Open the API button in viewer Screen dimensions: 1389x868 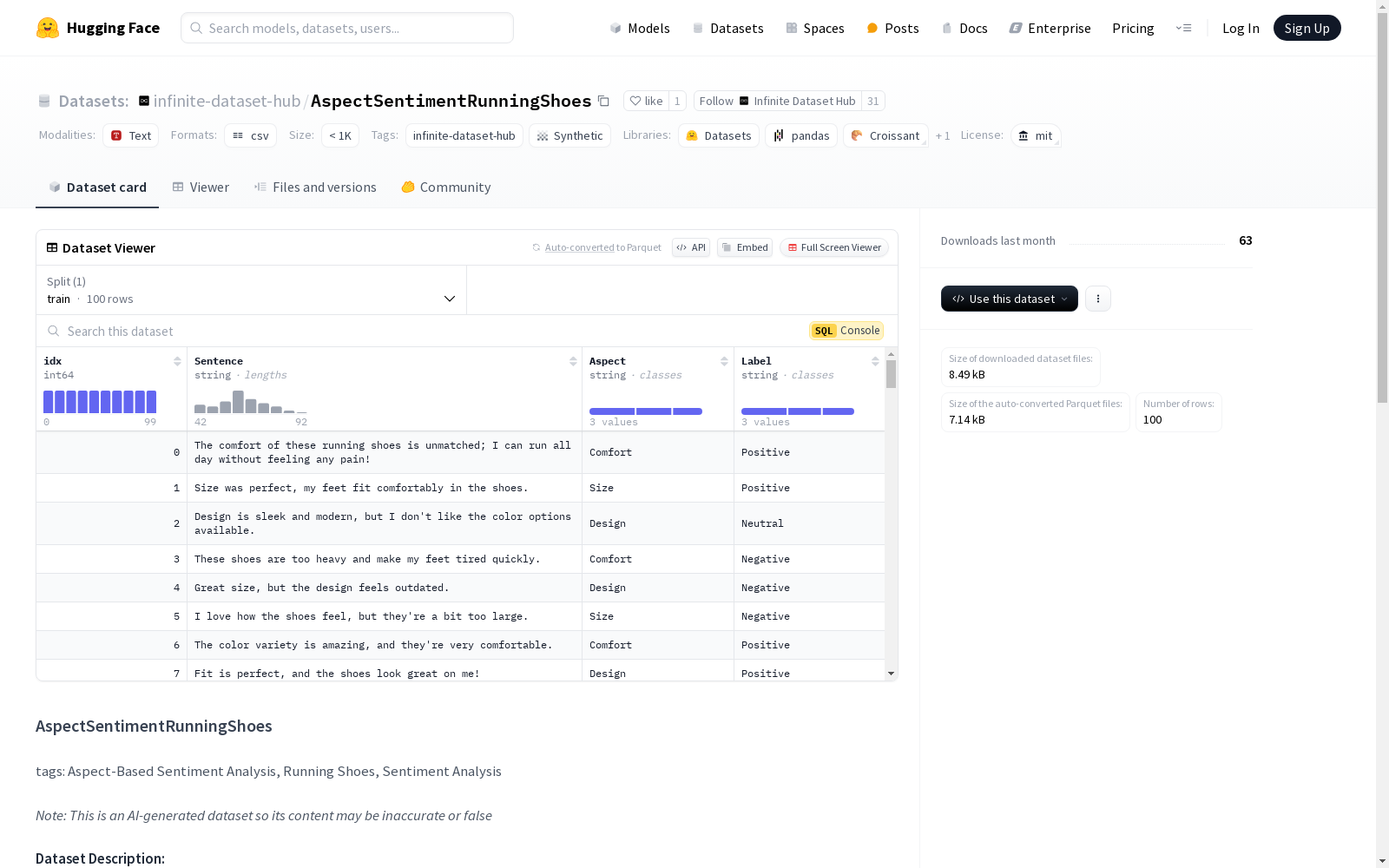coord(691,247)
